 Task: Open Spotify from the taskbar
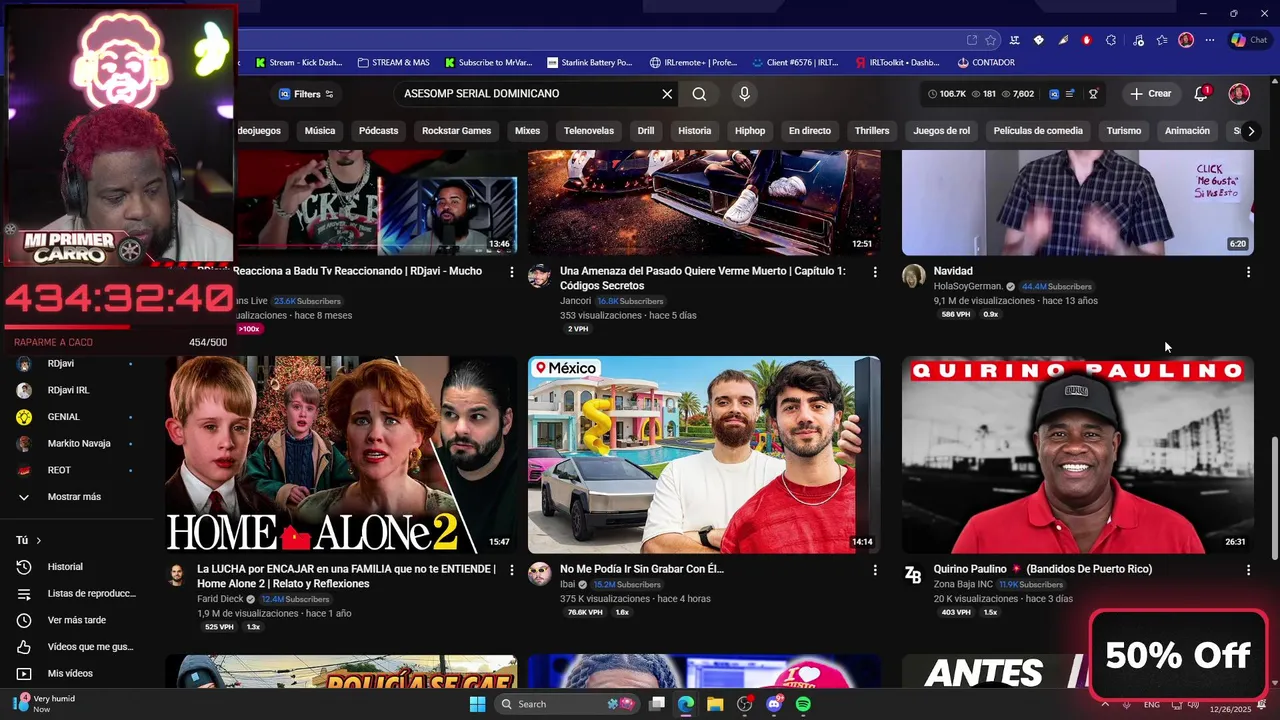click(x=803, y=704)
